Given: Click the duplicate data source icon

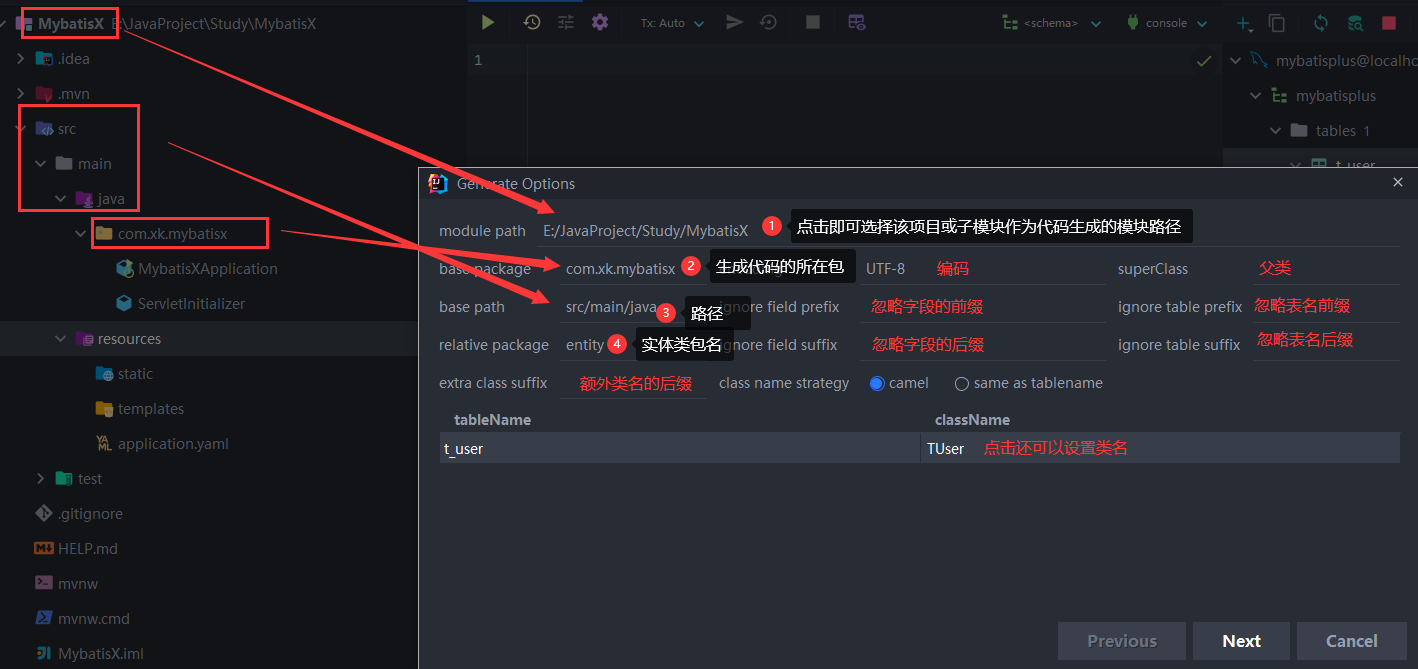Looking at the screenshot, I should click(x=1277, y=23).
